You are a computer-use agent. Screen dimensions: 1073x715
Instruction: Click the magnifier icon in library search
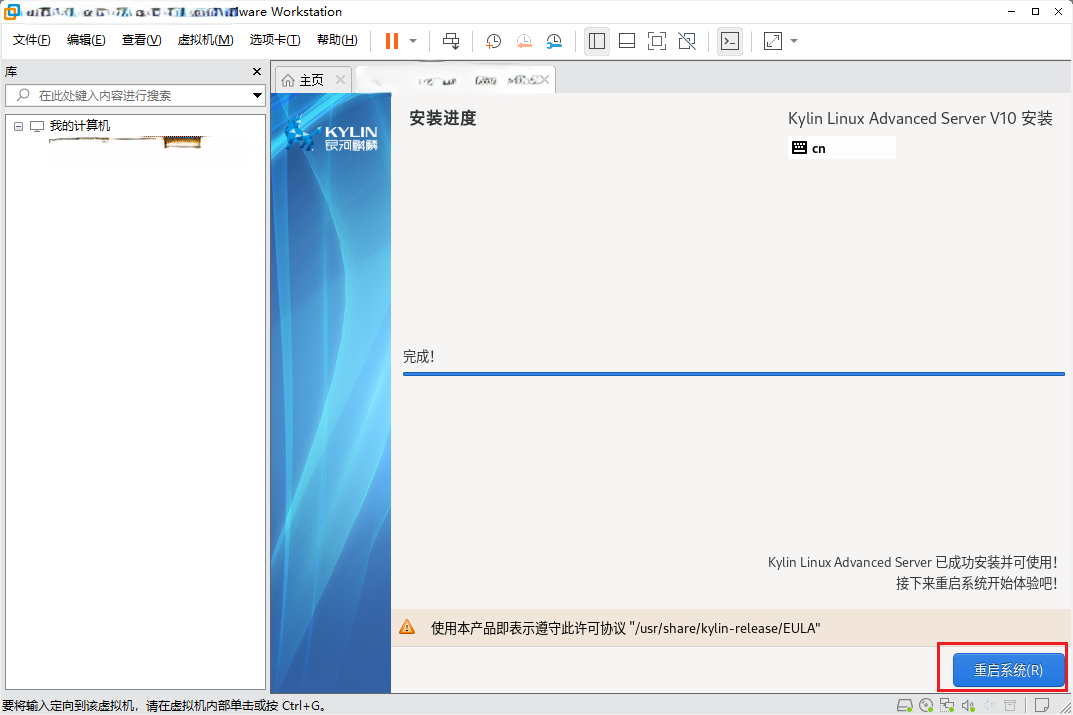(23, 95)
